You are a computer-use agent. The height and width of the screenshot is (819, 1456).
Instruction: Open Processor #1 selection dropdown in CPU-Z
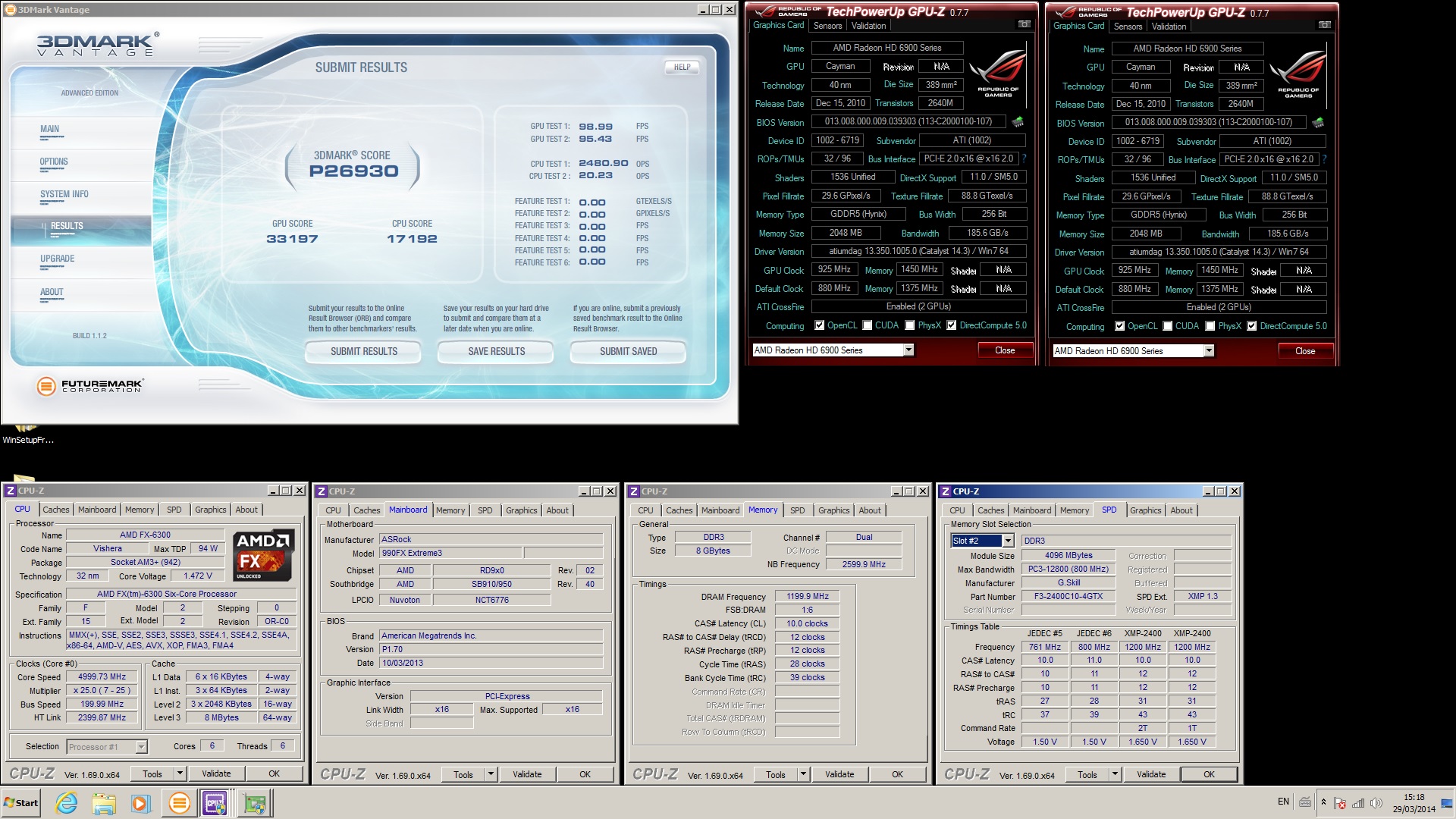point(141,747)
